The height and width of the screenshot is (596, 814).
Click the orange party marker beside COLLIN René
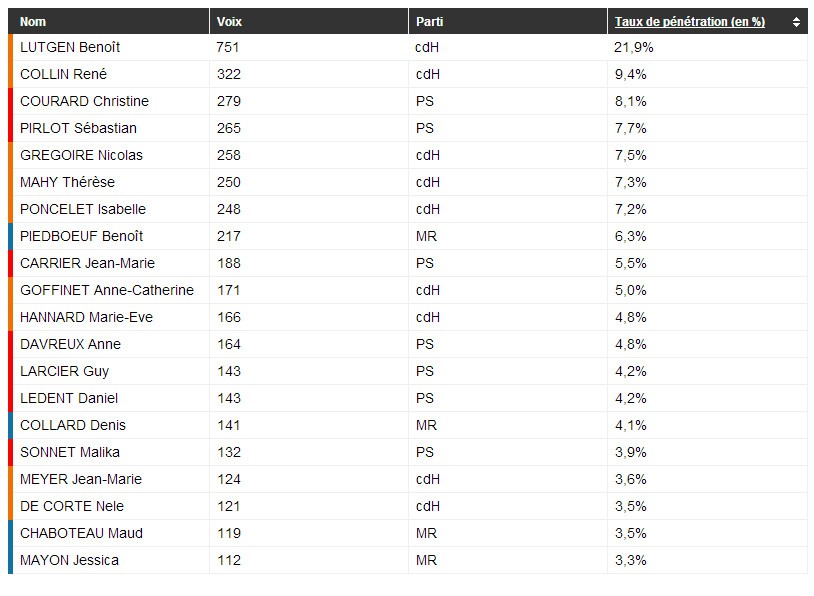(x=10, y=74)
